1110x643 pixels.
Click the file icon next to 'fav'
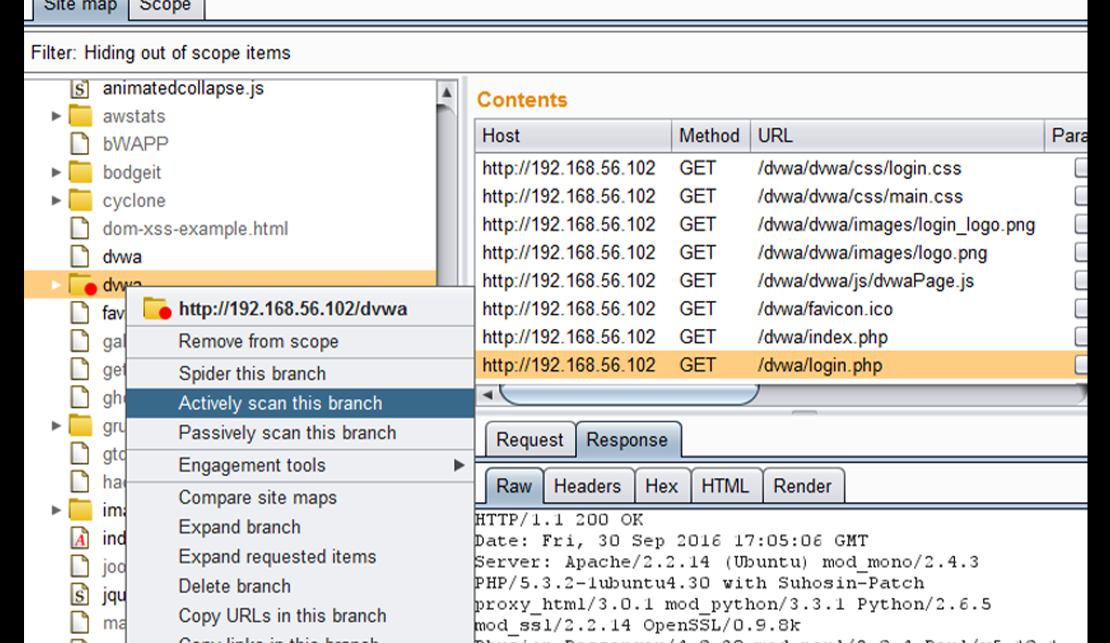click(80, 313)
